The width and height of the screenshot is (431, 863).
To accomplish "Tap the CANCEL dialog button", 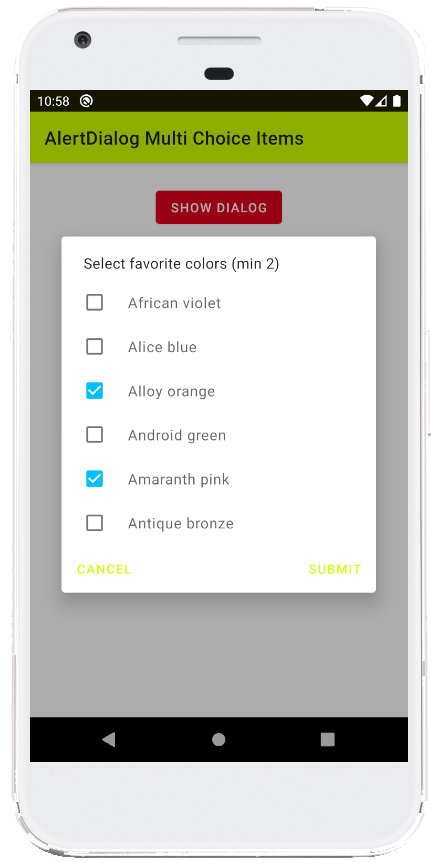I will click(104, 569).
